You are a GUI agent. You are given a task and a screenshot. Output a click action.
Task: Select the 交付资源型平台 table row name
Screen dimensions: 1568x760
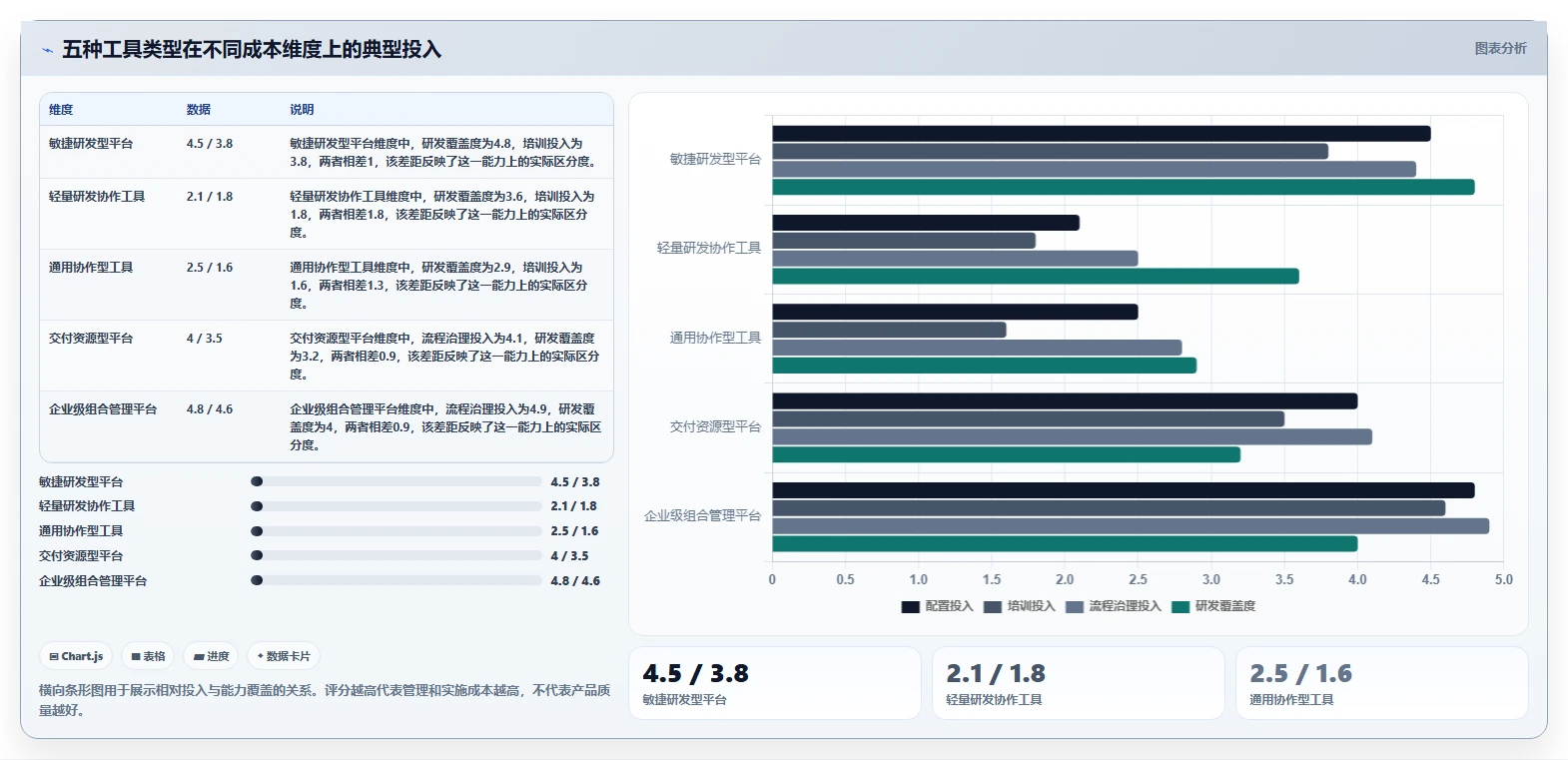click(91, 339)
